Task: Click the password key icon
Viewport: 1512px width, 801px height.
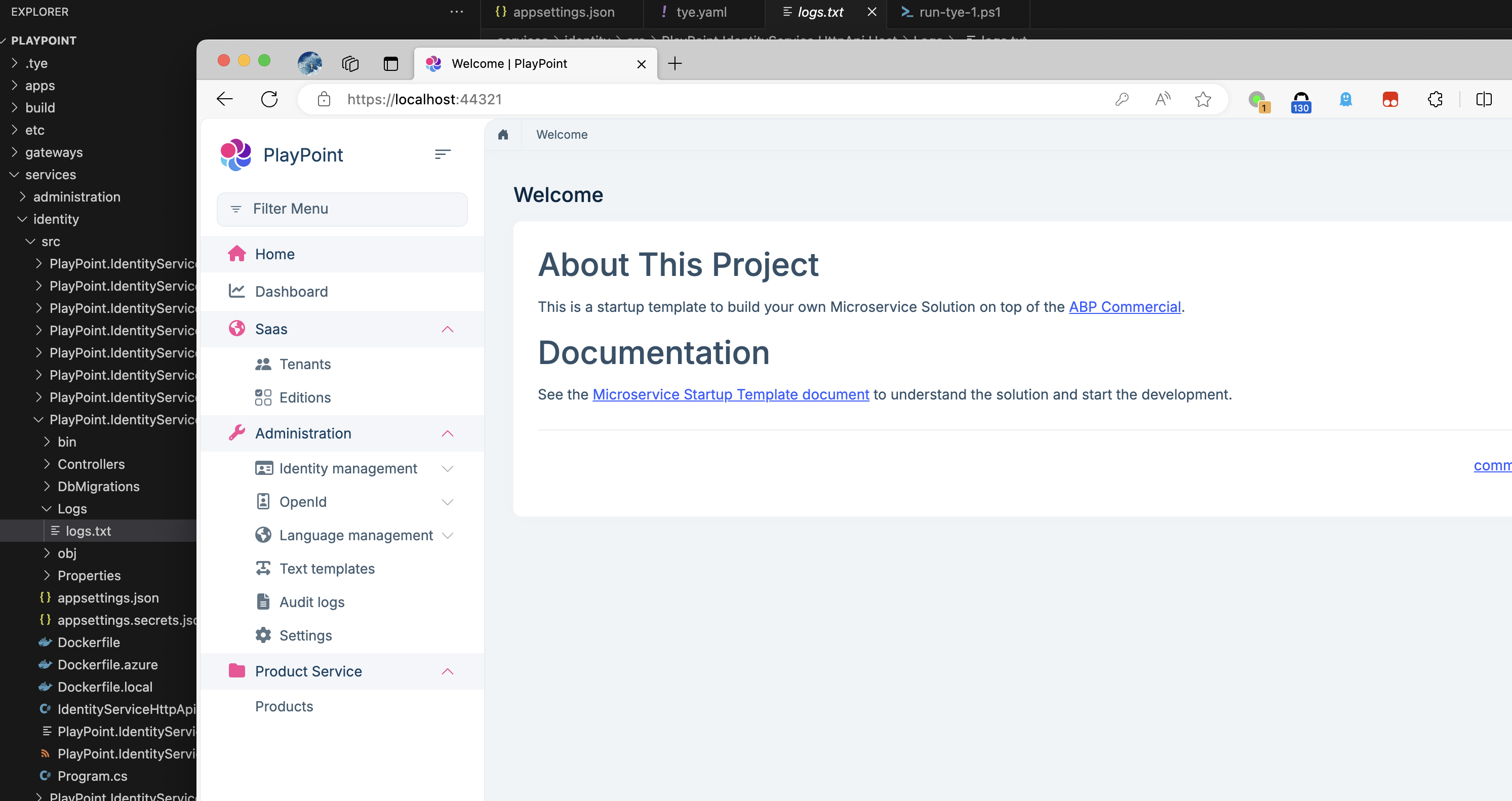Action: coord(1122,99)
